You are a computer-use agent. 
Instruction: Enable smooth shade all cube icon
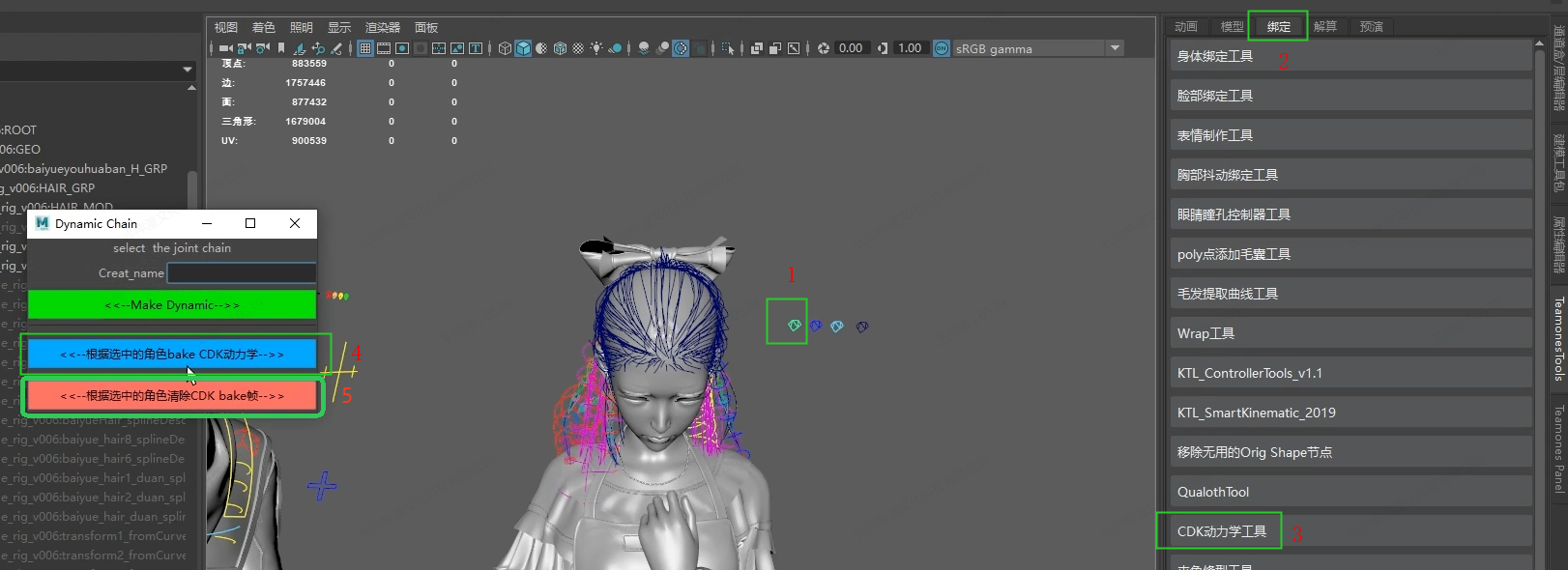point(523,48)
